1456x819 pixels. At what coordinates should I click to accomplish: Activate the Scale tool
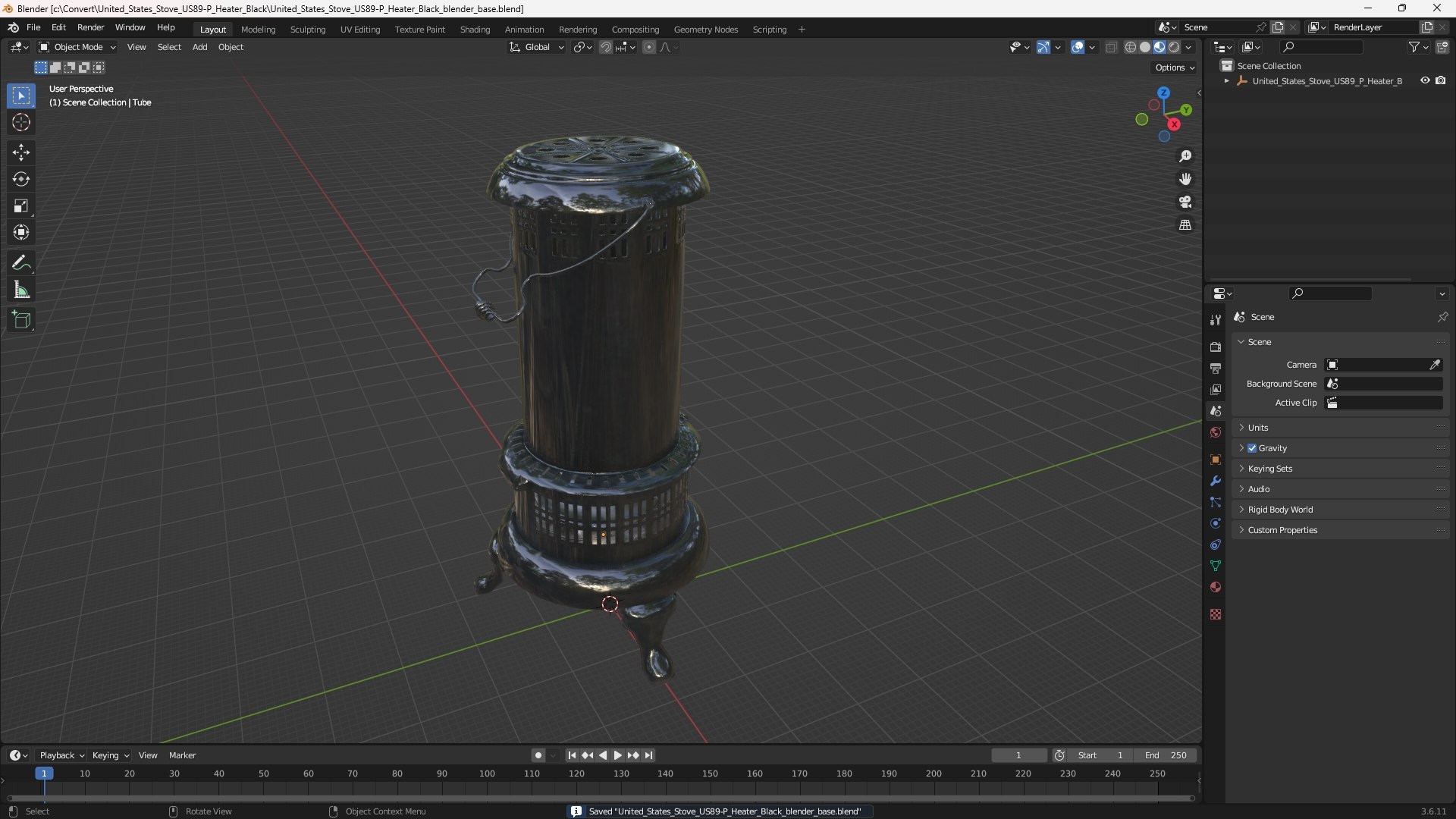pos(21,206)
